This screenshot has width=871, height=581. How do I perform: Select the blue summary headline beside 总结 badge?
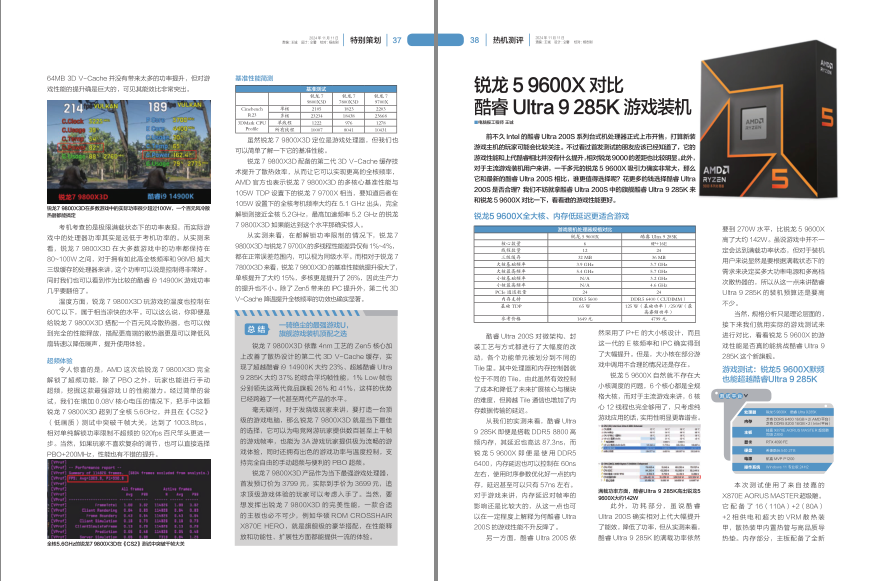point(313,329)
